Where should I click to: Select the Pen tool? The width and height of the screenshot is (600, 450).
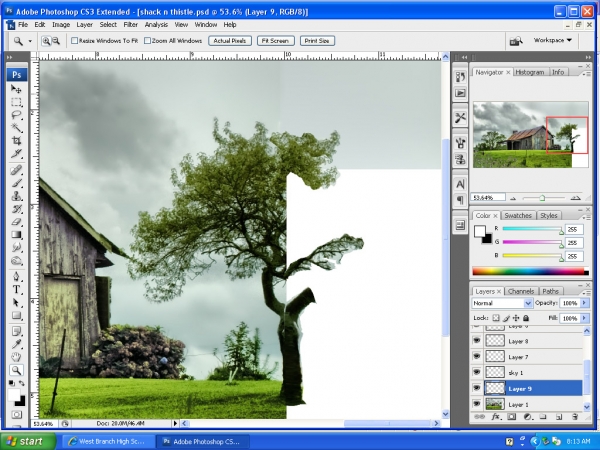pyautogui.click(x=16, y=276)
